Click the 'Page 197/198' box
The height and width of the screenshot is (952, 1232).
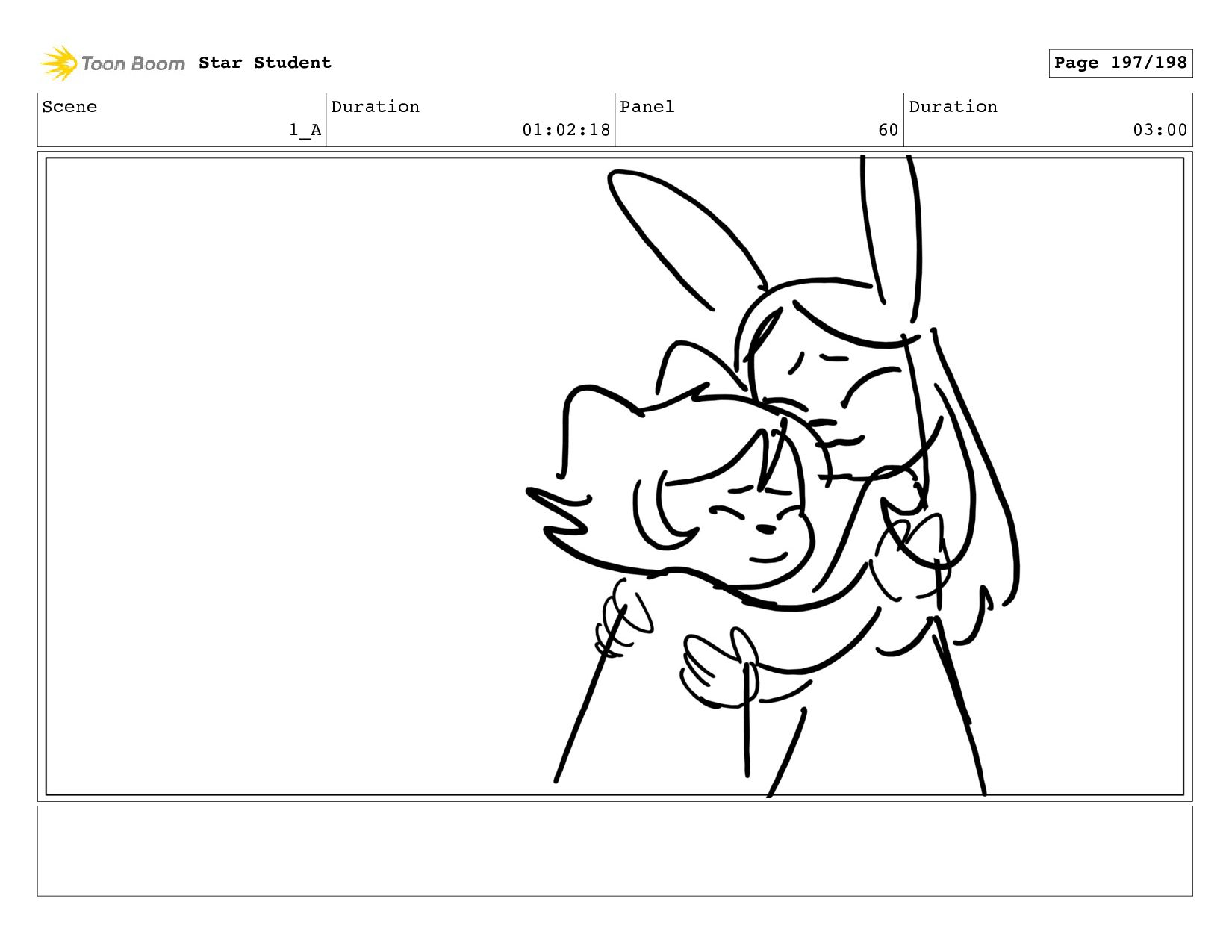click(1120, 63)
